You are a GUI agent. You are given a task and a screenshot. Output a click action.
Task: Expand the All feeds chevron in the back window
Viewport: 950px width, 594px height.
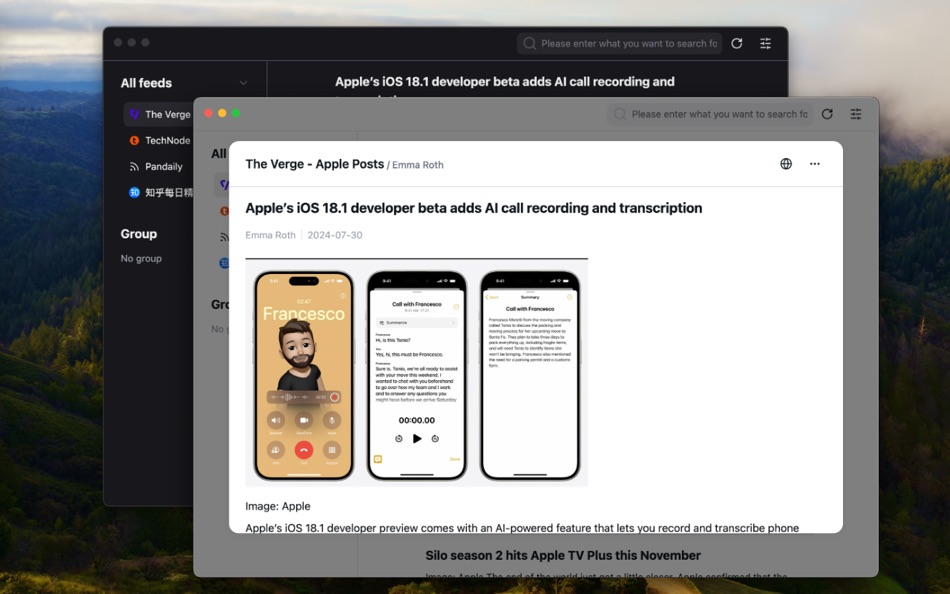pyautogui.click(x=243, y=83)
